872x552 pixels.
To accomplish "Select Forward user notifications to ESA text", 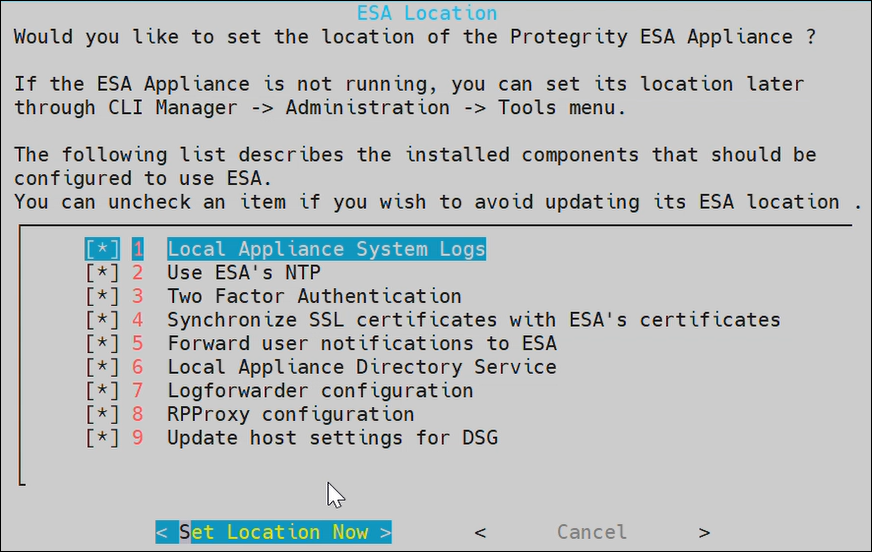I will coord(362,344).
